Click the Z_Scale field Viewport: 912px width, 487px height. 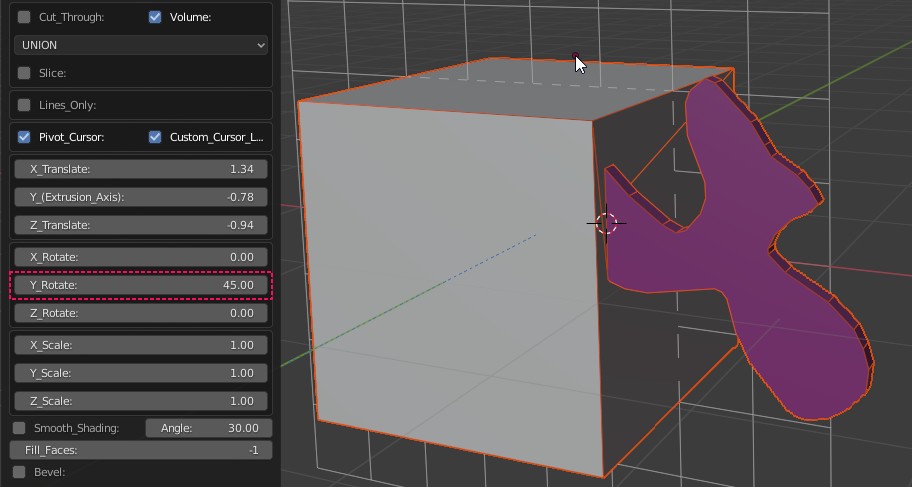[141, 401]
